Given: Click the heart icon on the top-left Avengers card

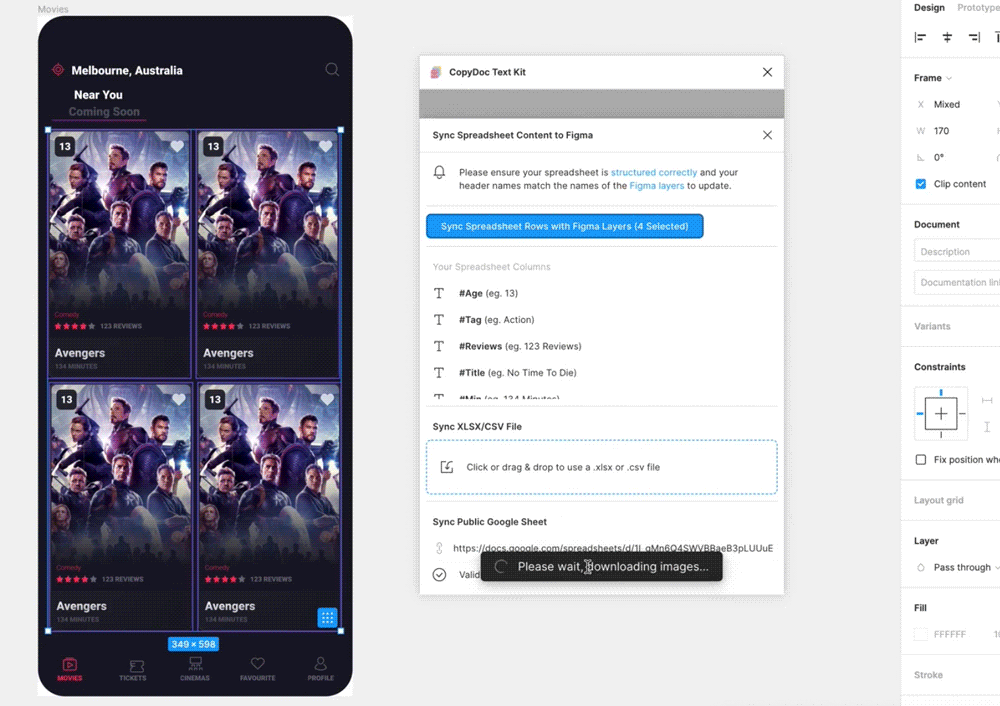Looking at the screenshot, I should [x=177, y=146].
